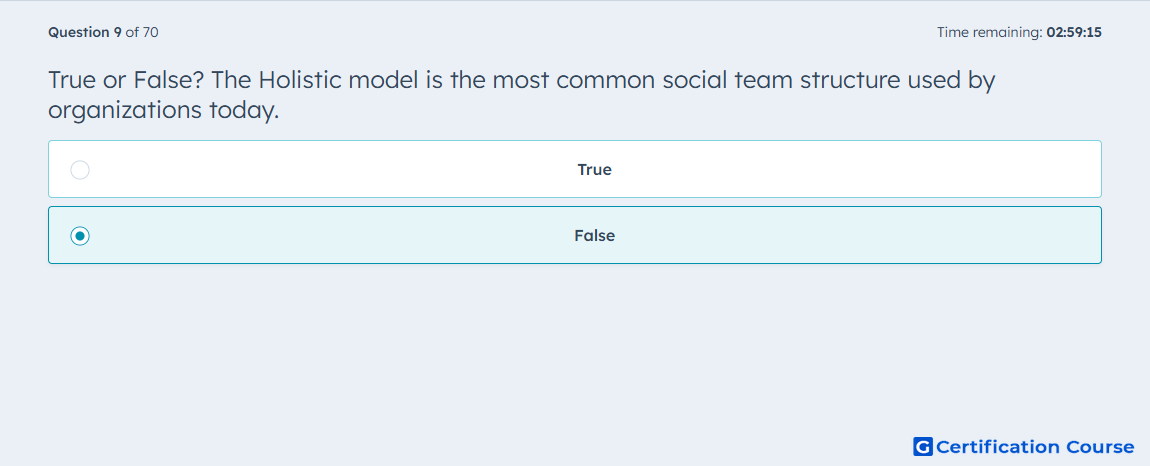Click "organizations today." on second question line
This screenshot has height=466, width=1150.
coord(164,110)
